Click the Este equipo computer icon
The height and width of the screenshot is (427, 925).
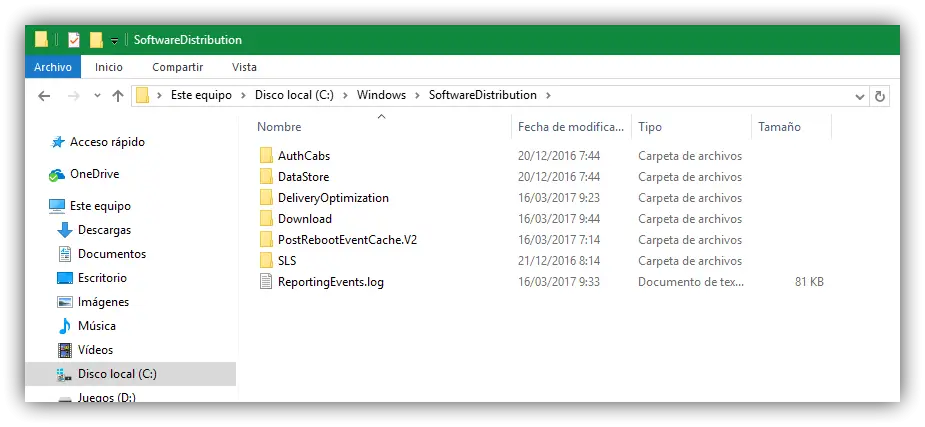(57, 206)
